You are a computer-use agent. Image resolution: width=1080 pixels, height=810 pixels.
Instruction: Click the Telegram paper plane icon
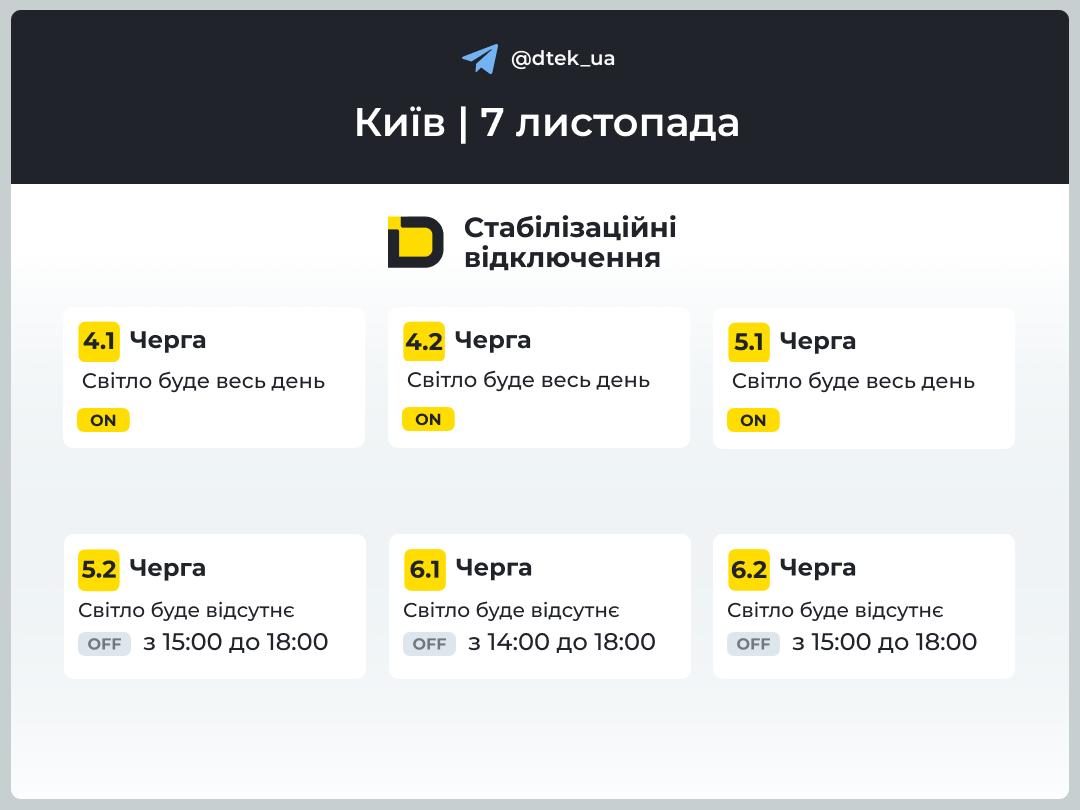[x=480, y=59]
